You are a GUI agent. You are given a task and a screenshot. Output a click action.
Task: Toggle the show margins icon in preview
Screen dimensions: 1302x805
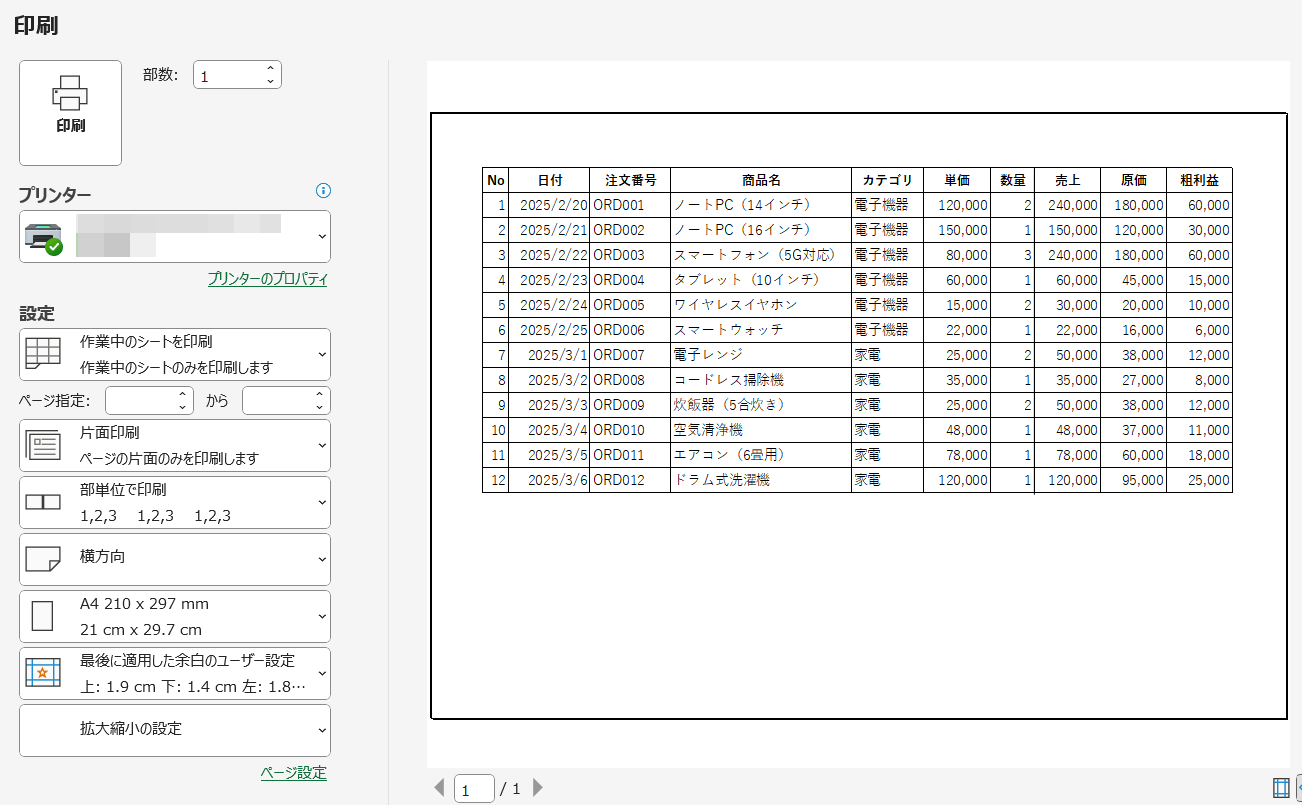pyautogui.click(x=1281, y=788)
